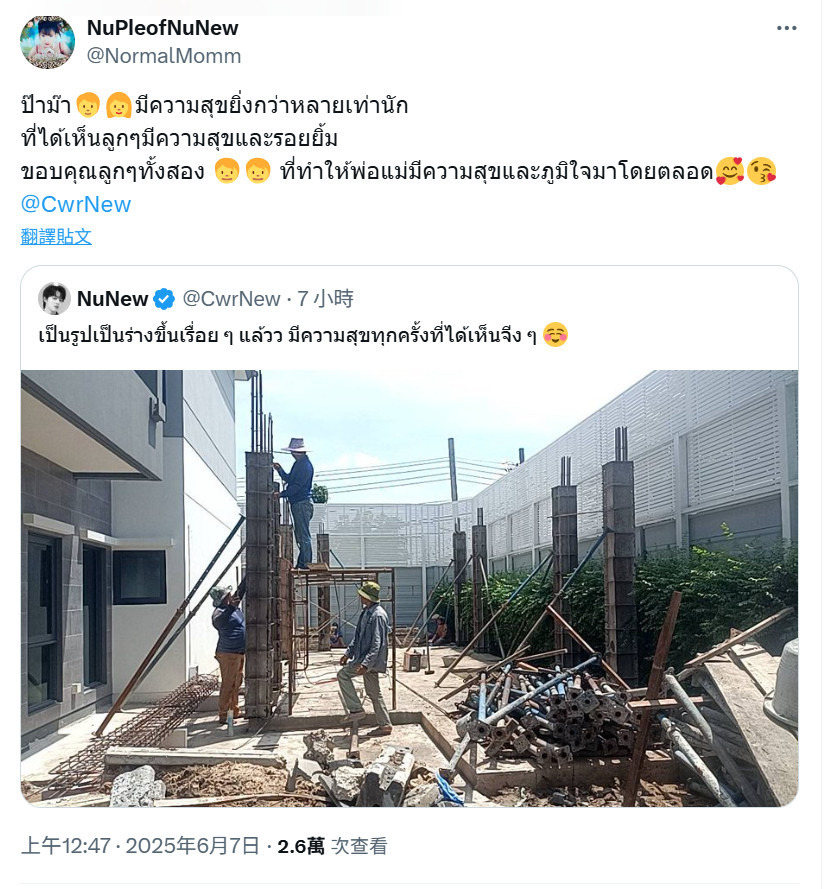Click the blue verified badge icon

coord(164,299)
